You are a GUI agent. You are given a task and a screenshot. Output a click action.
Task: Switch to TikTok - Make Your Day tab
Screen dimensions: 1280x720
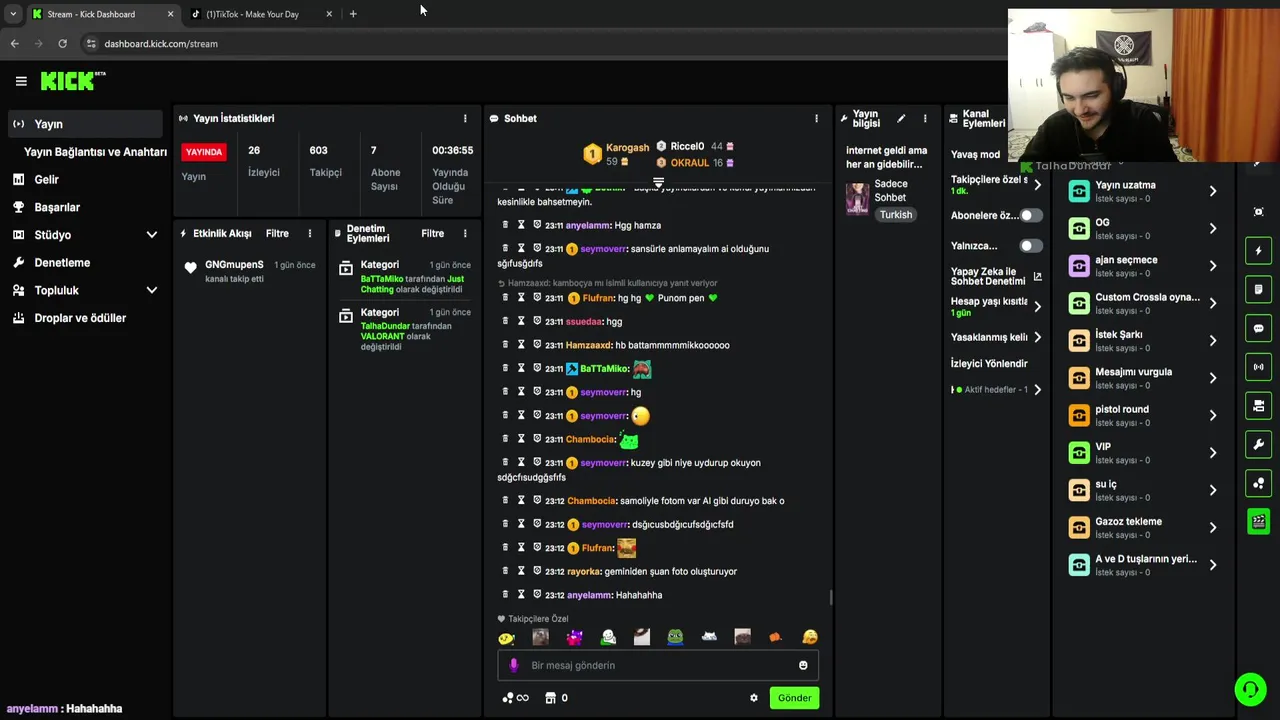tap(260, 14)
